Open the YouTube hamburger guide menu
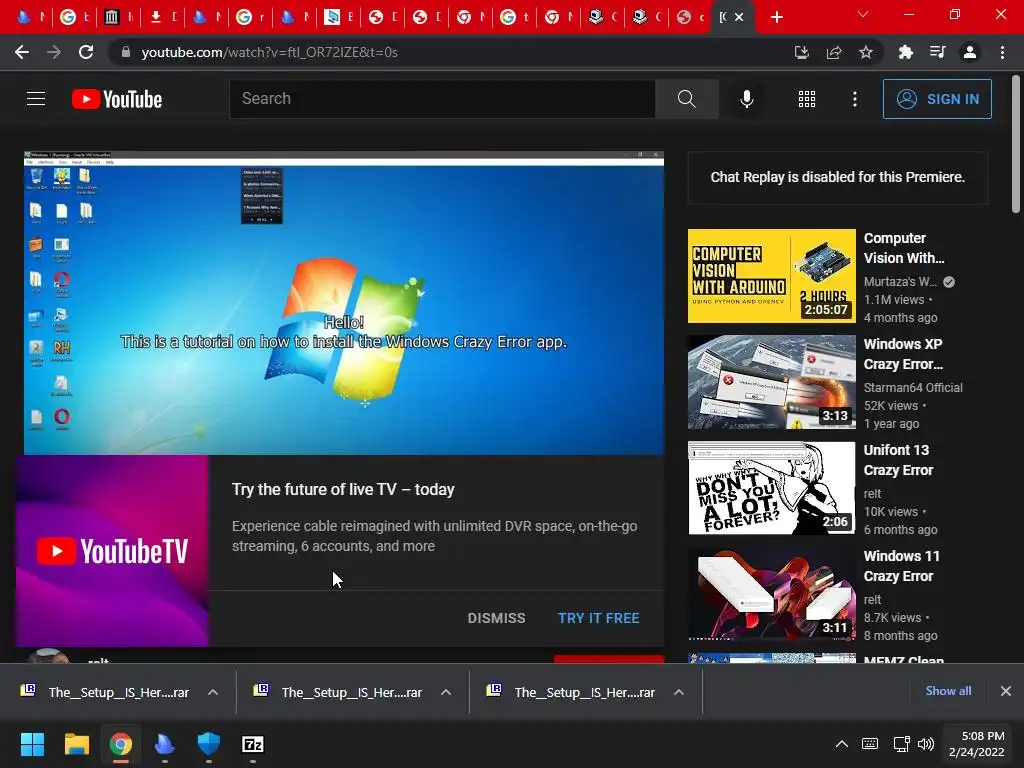This screenshot has height=768, width=1024. 36,99
